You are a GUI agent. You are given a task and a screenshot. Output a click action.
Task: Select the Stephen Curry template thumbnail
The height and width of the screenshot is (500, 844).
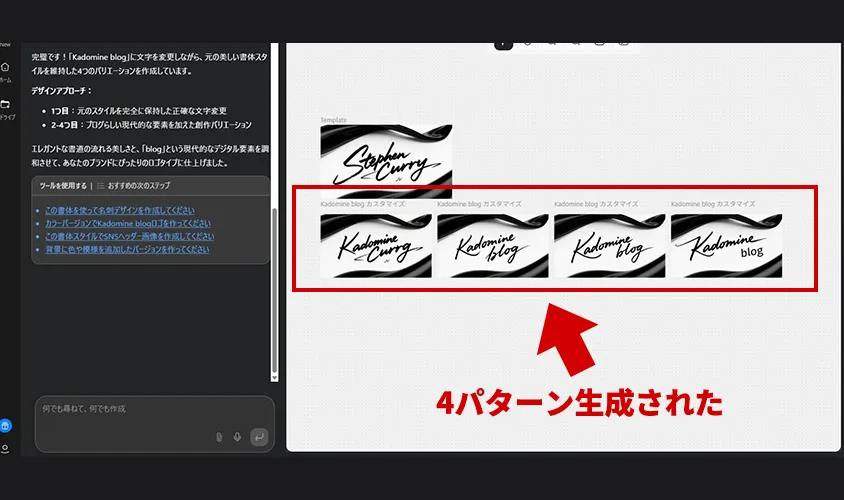[386, 157]
